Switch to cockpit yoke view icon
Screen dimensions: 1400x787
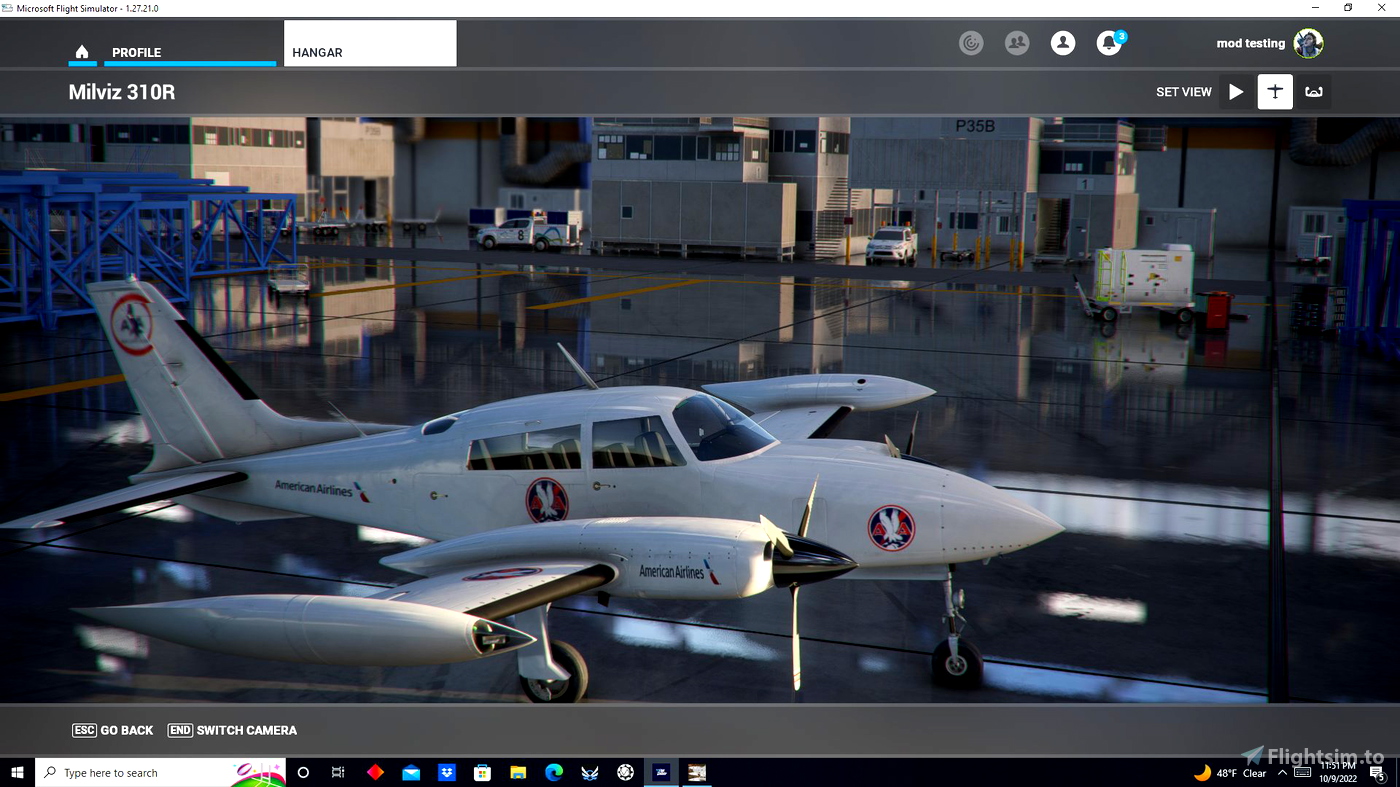pyautogui.click(x=1314, y=92)
